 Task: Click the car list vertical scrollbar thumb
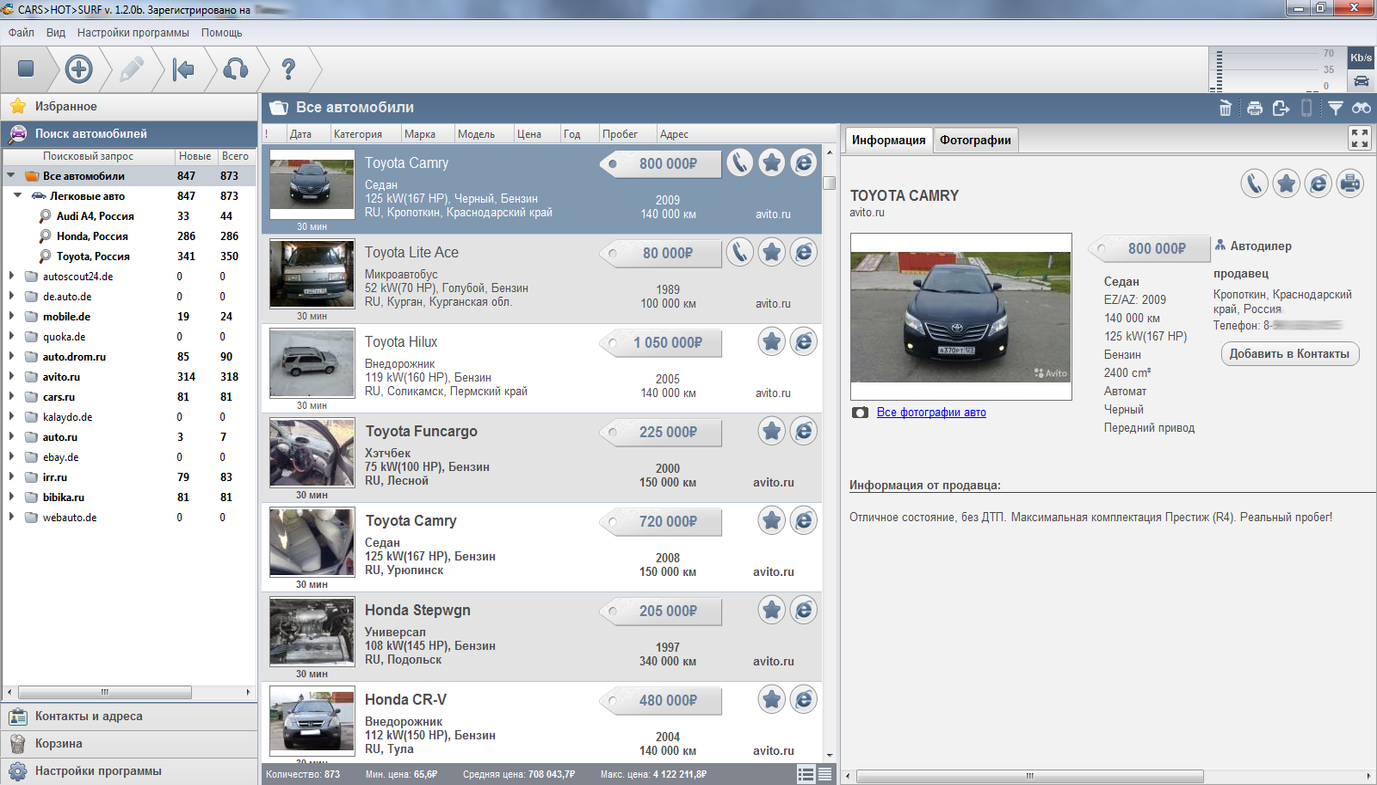[x=829, y=183]
